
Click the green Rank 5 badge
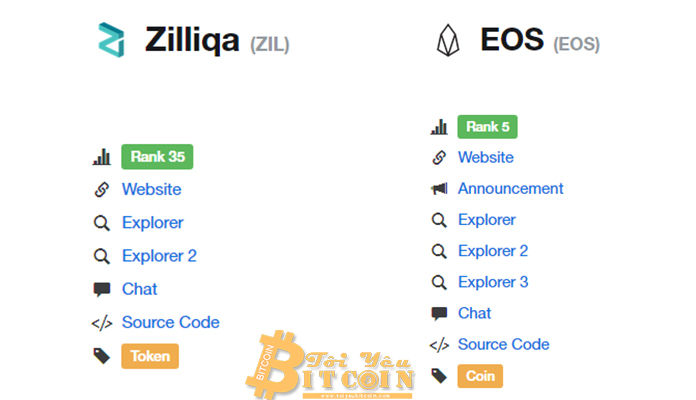[x=487, y=127]
